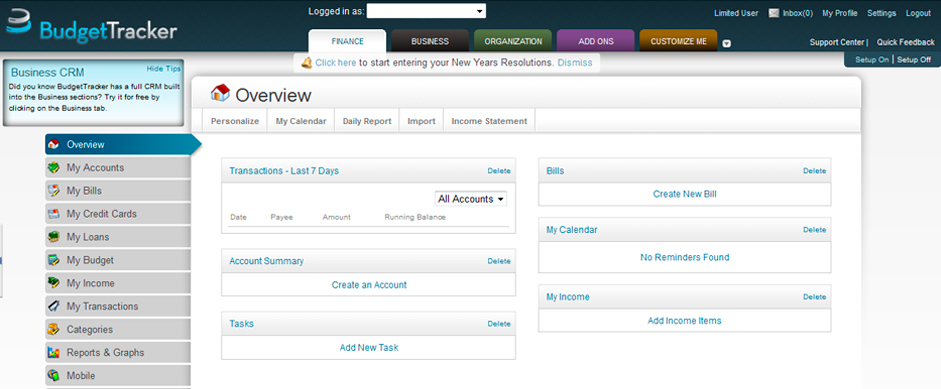The image size is (941, 389).
Task: Open the Daily Report toolbar option
Action: pos(367,121)
